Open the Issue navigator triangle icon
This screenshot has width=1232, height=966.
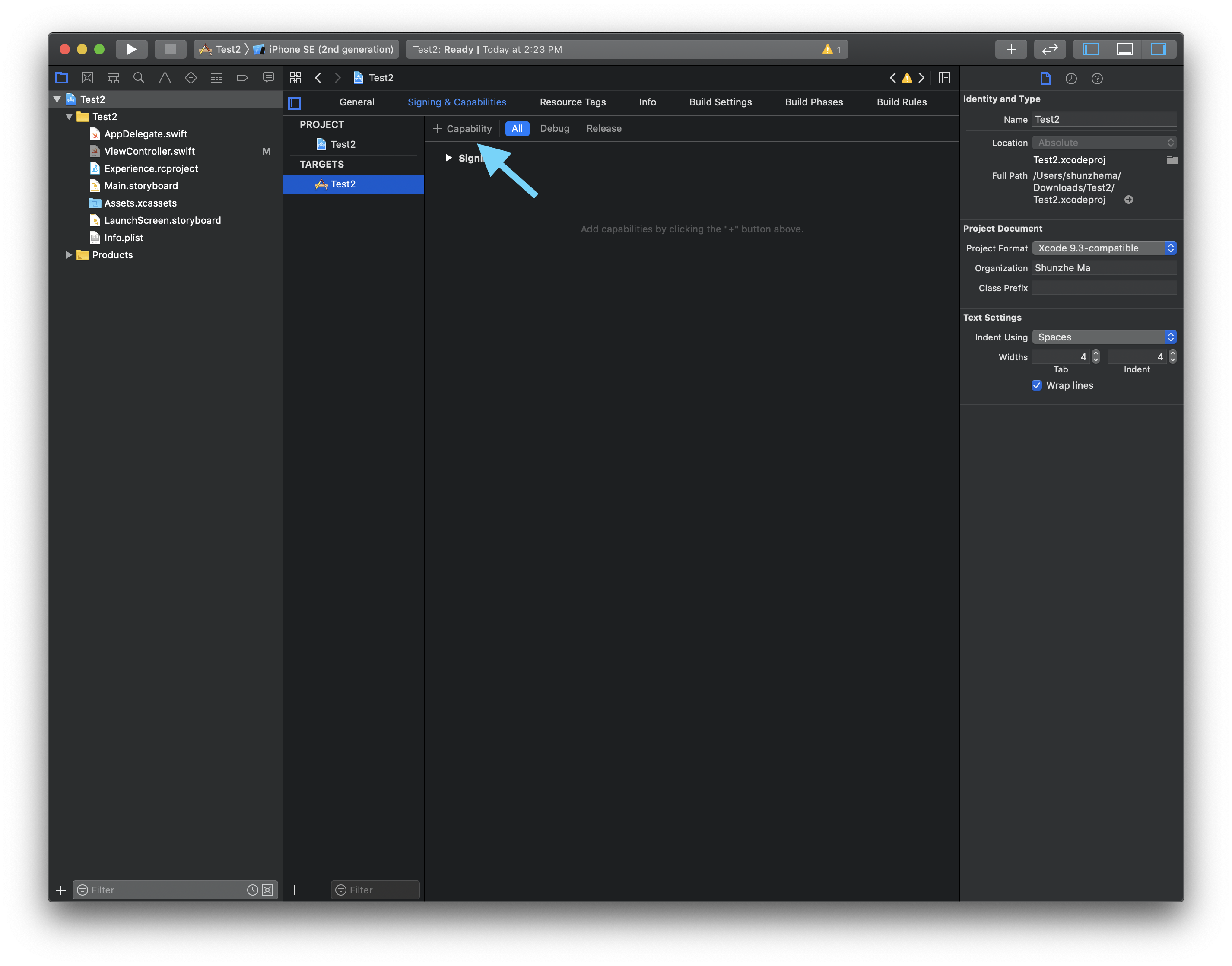165,78
